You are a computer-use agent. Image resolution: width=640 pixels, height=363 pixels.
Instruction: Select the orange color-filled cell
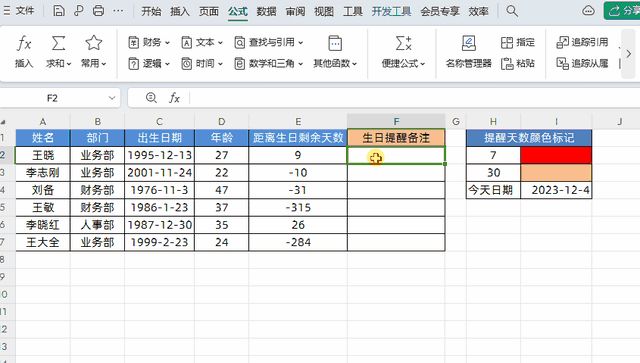point(556,173)
